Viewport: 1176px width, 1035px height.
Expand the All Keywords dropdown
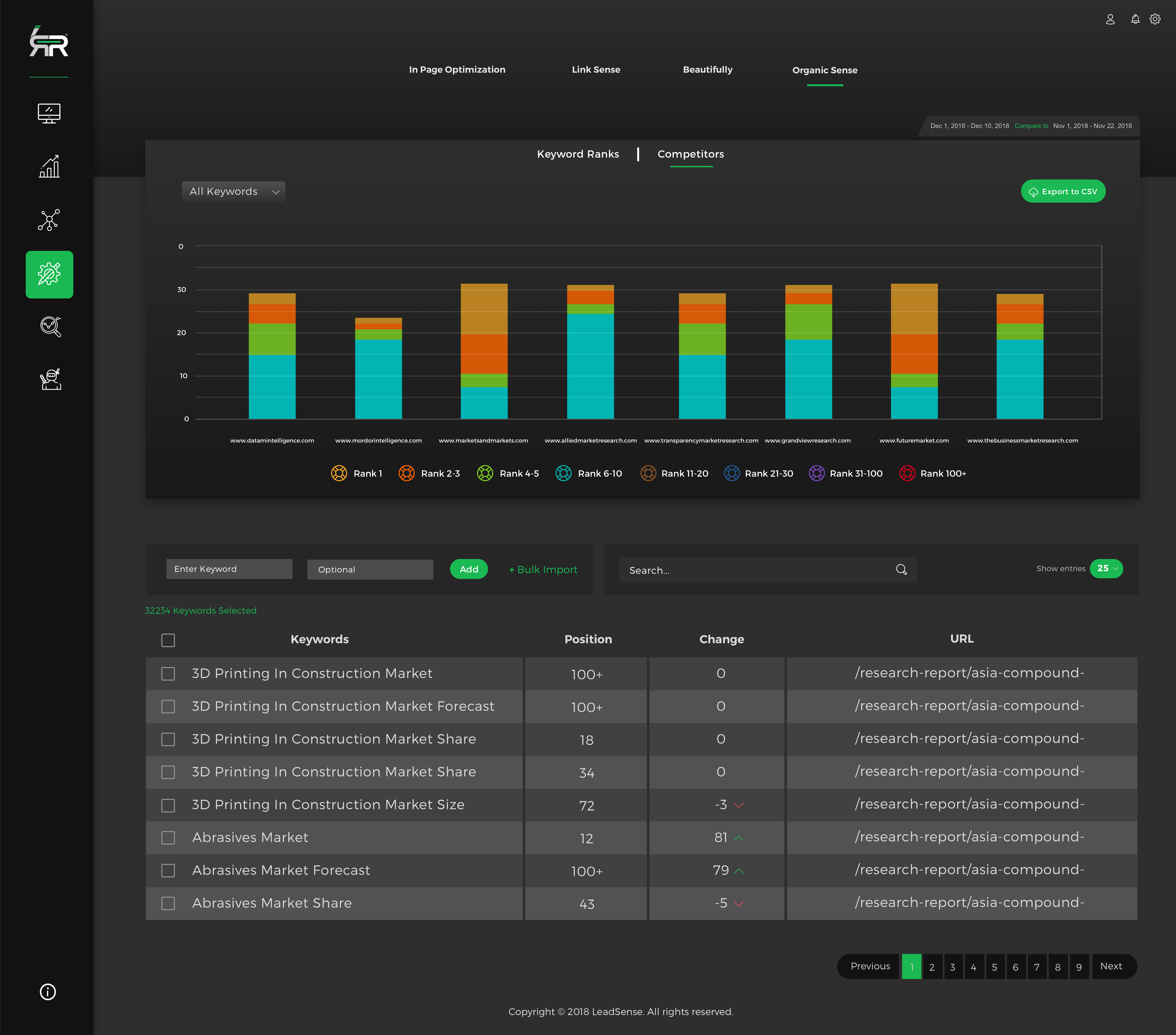[x=234, y=192]
